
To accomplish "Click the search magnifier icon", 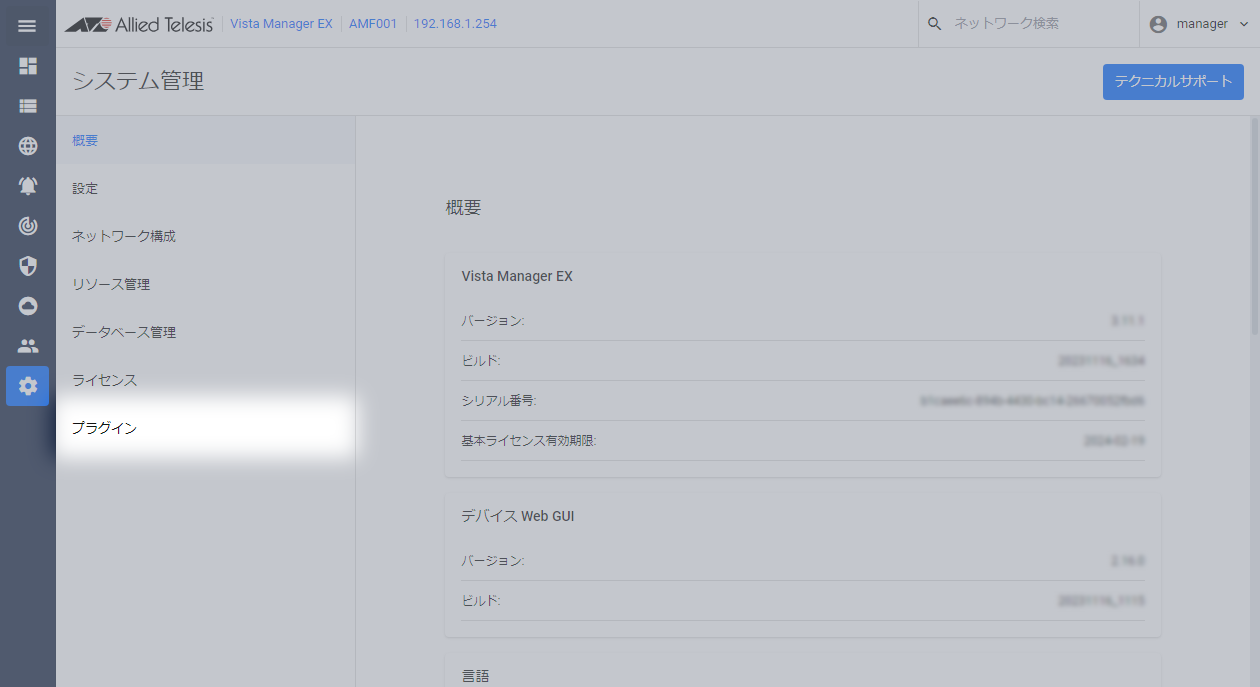I will pos(935,24).
